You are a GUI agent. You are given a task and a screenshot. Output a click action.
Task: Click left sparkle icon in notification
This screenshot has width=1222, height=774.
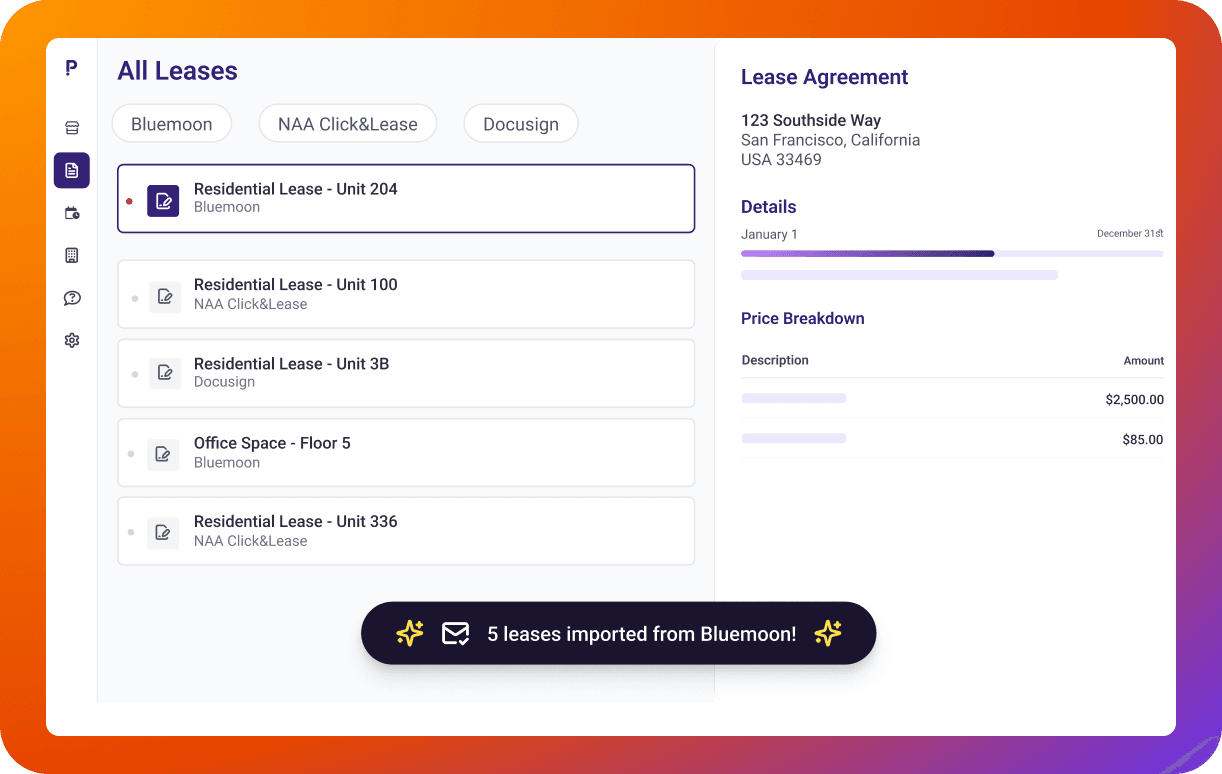click(410, 633)
